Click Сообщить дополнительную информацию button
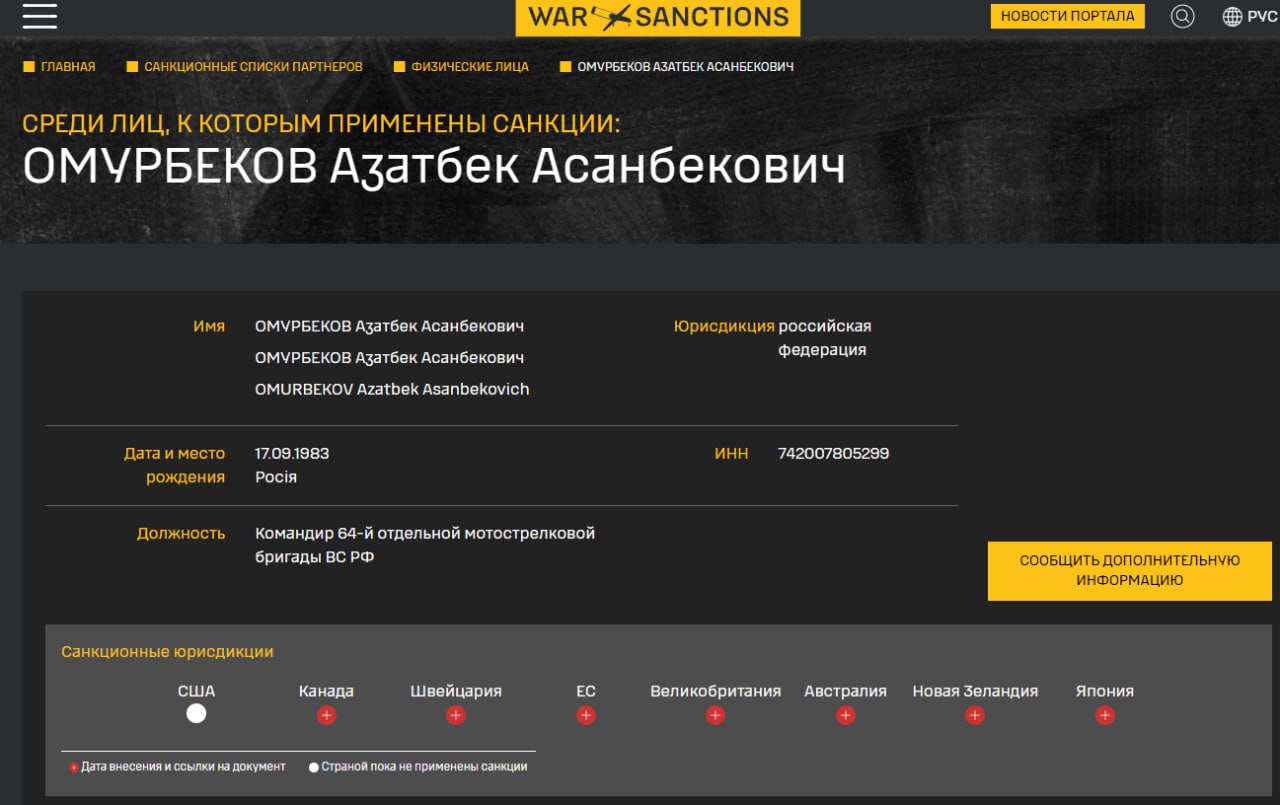This screenshot has height=805, width=1280. (1129, 571)
